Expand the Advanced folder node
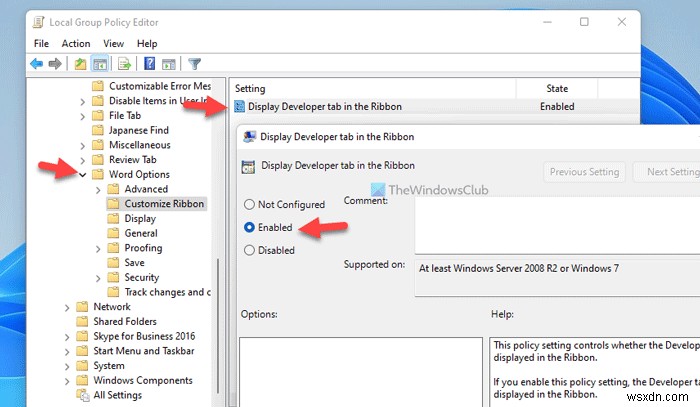The height and width of the screenshot is (407, 700). pyautogui.click(x=98, y=190)
